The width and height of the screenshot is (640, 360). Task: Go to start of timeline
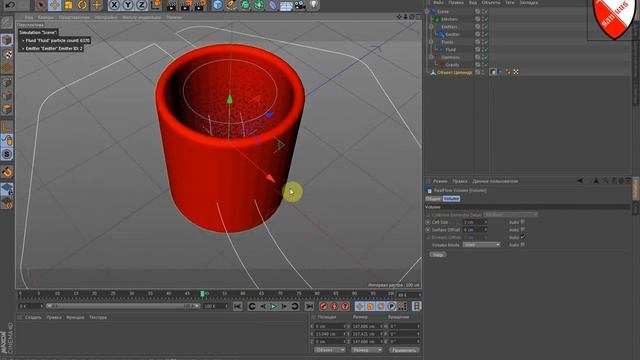(238, 306)
